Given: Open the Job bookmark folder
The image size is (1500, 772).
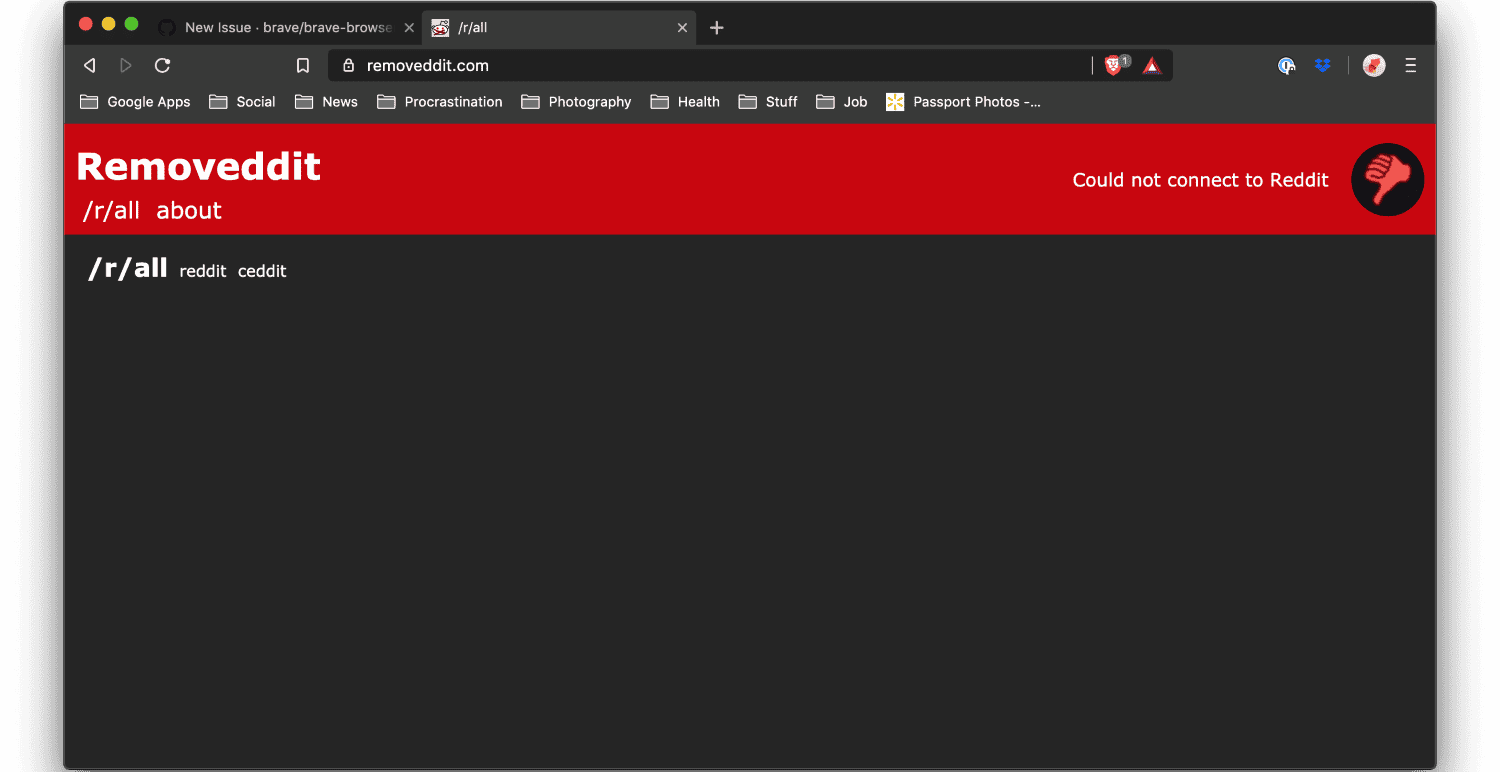Looking at the screenshot, I should [x=842, y=102].
